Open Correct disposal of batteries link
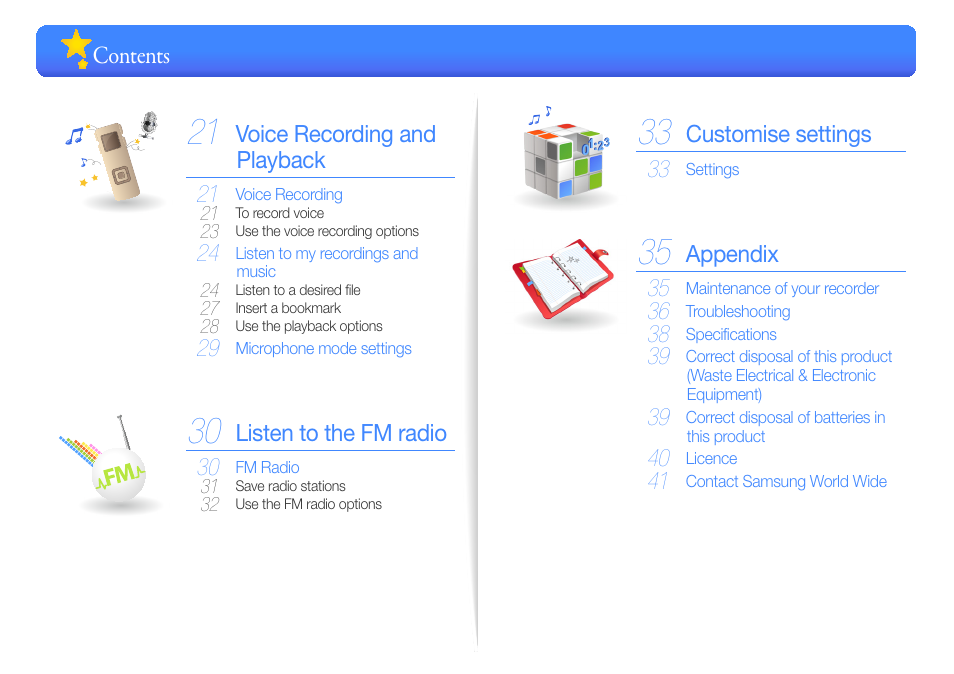 785,427
